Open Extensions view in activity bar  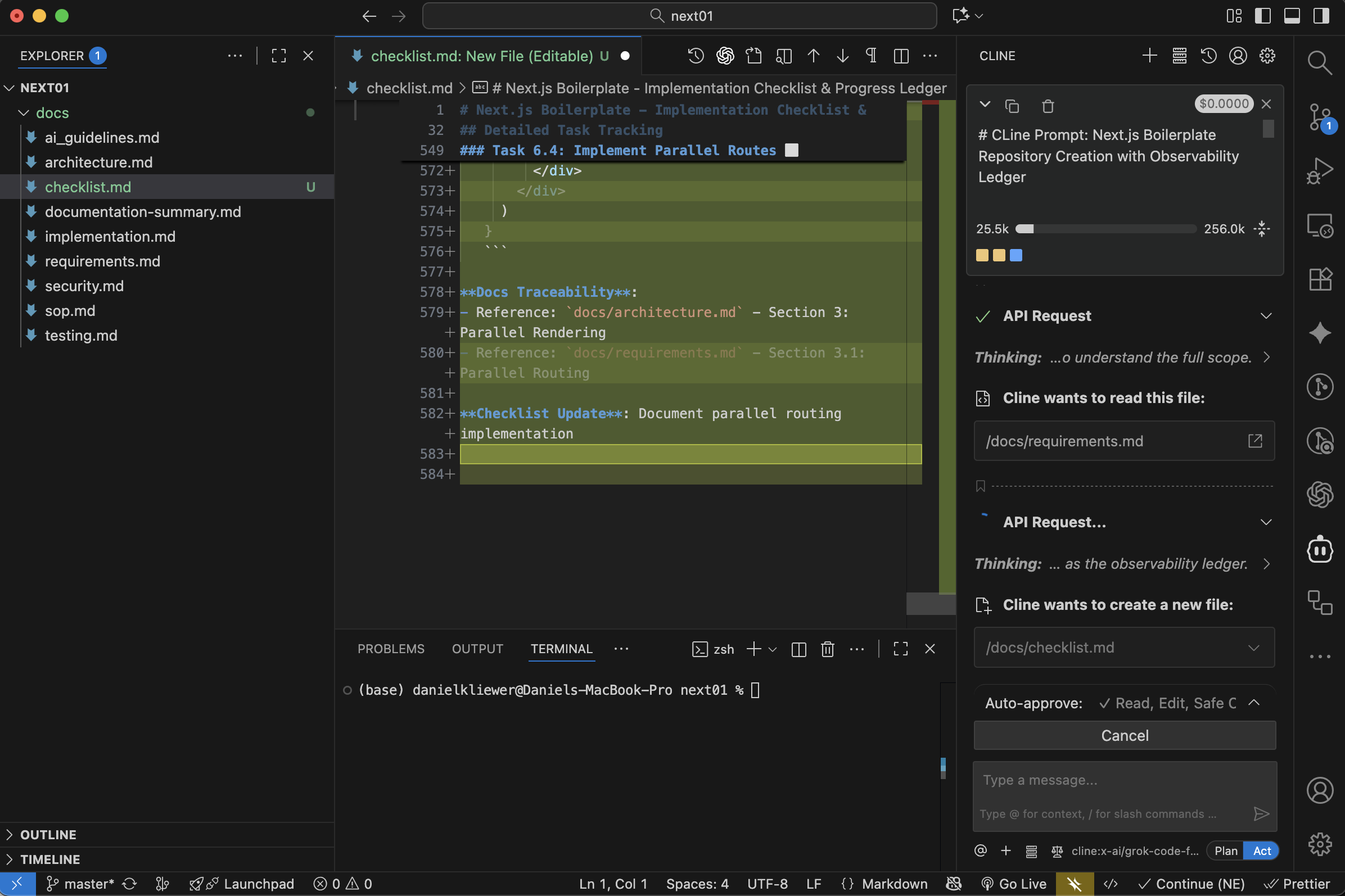click(1319, 279)
